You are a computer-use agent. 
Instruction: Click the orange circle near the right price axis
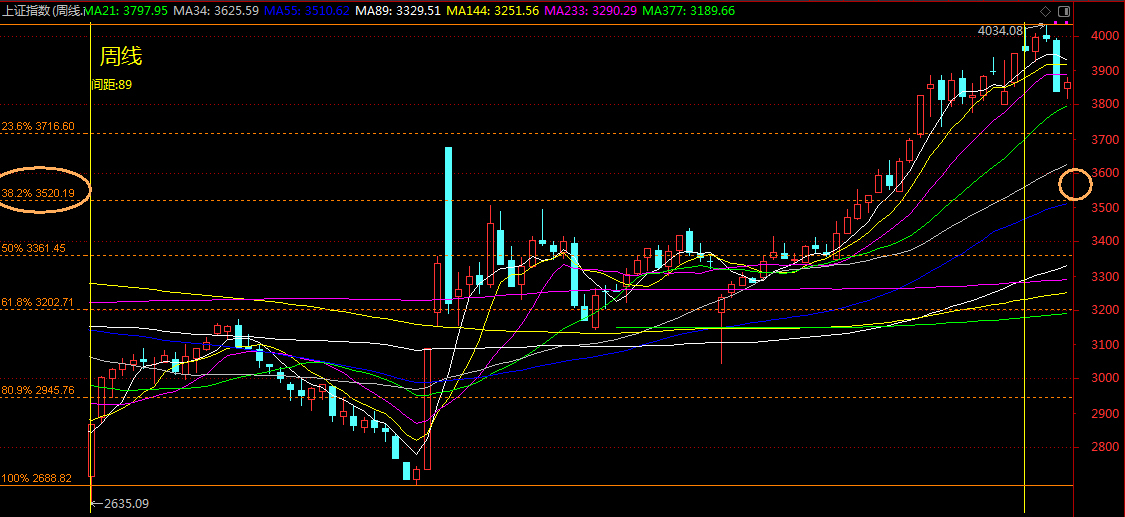pyautogui.click(x=1076, y=184)
